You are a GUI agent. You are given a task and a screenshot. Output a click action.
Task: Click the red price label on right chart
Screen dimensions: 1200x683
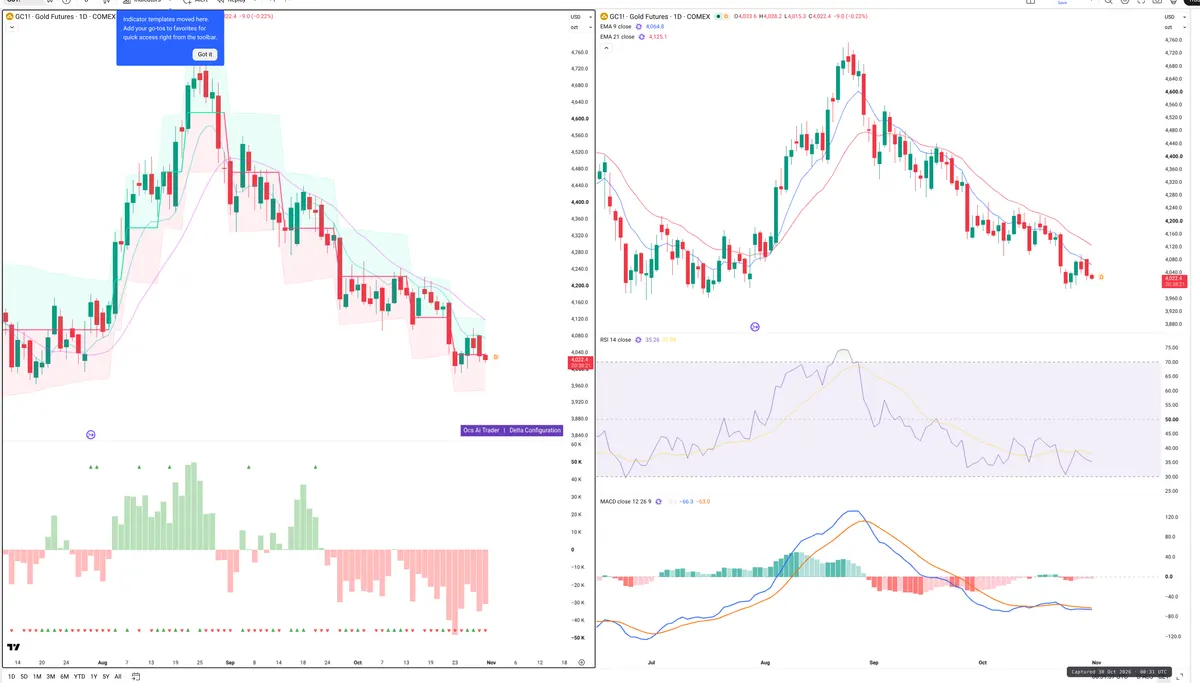click(x=1176, y=281)
